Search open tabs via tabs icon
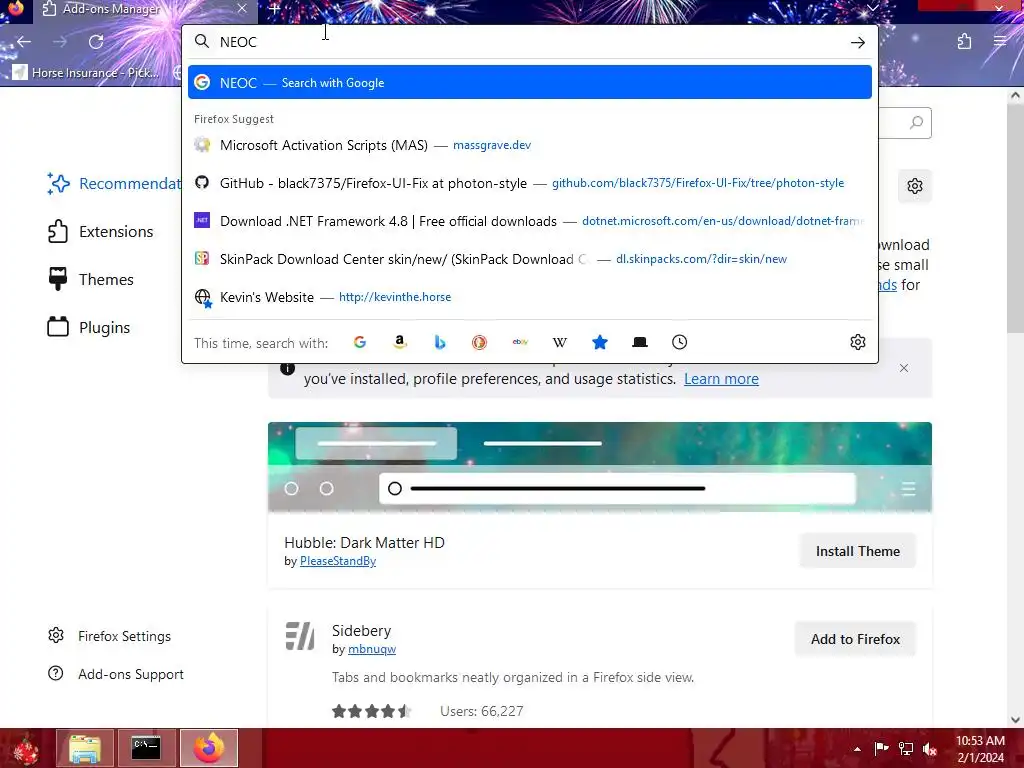1024x768 pixels. 640,342
